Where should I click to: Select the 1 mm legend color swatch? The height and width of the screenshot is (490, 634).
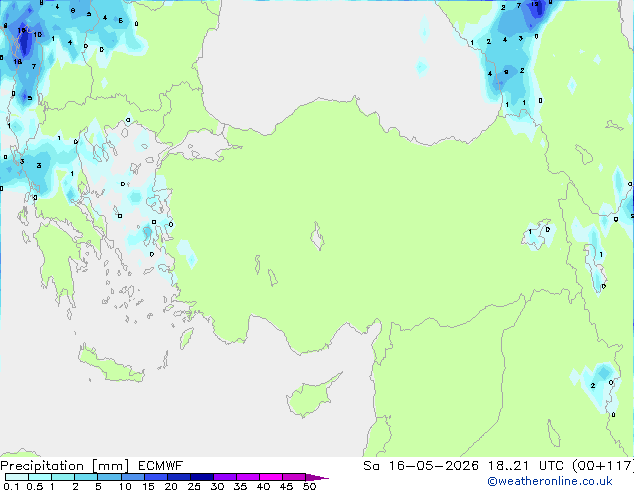click(x=63, y=477)
